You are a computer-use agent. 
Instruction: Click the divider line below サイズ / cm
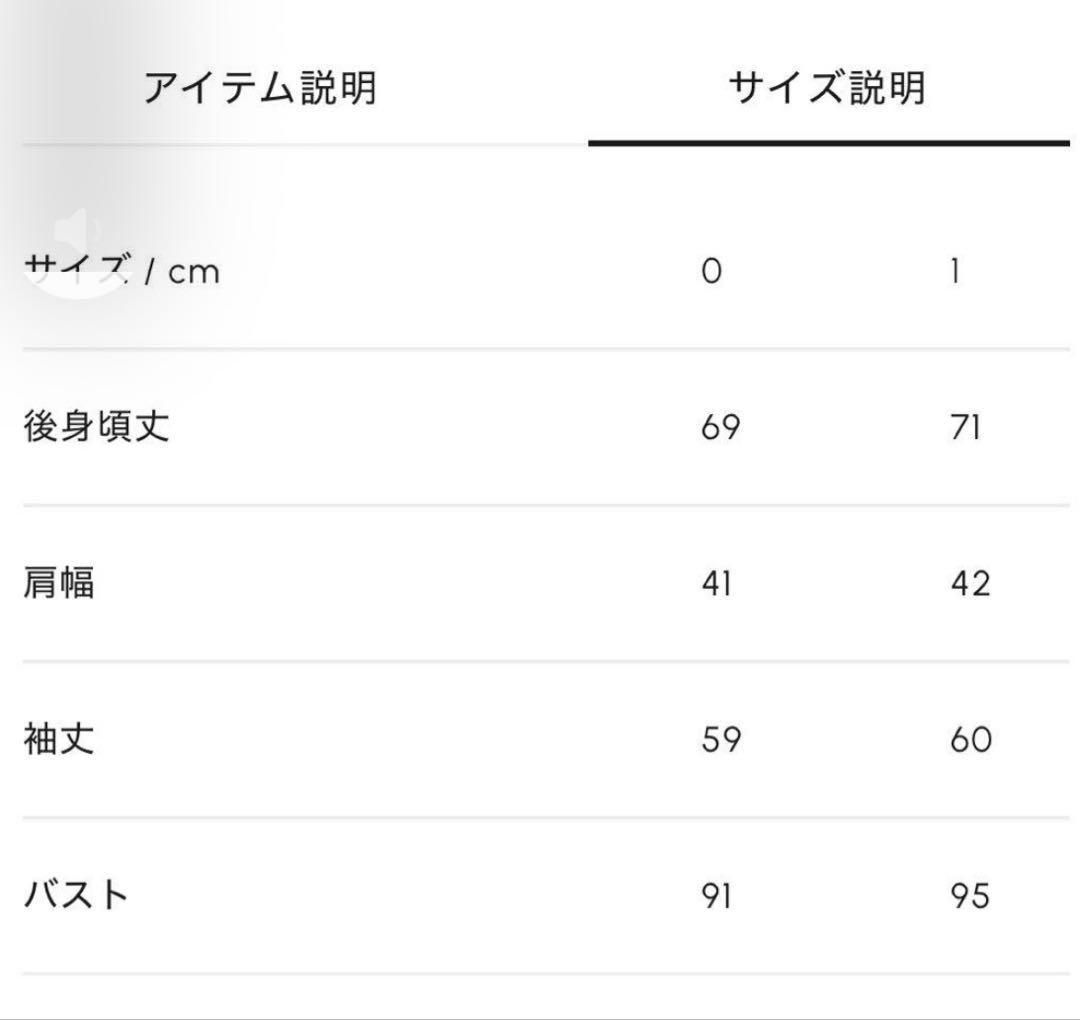coord(540,347)
